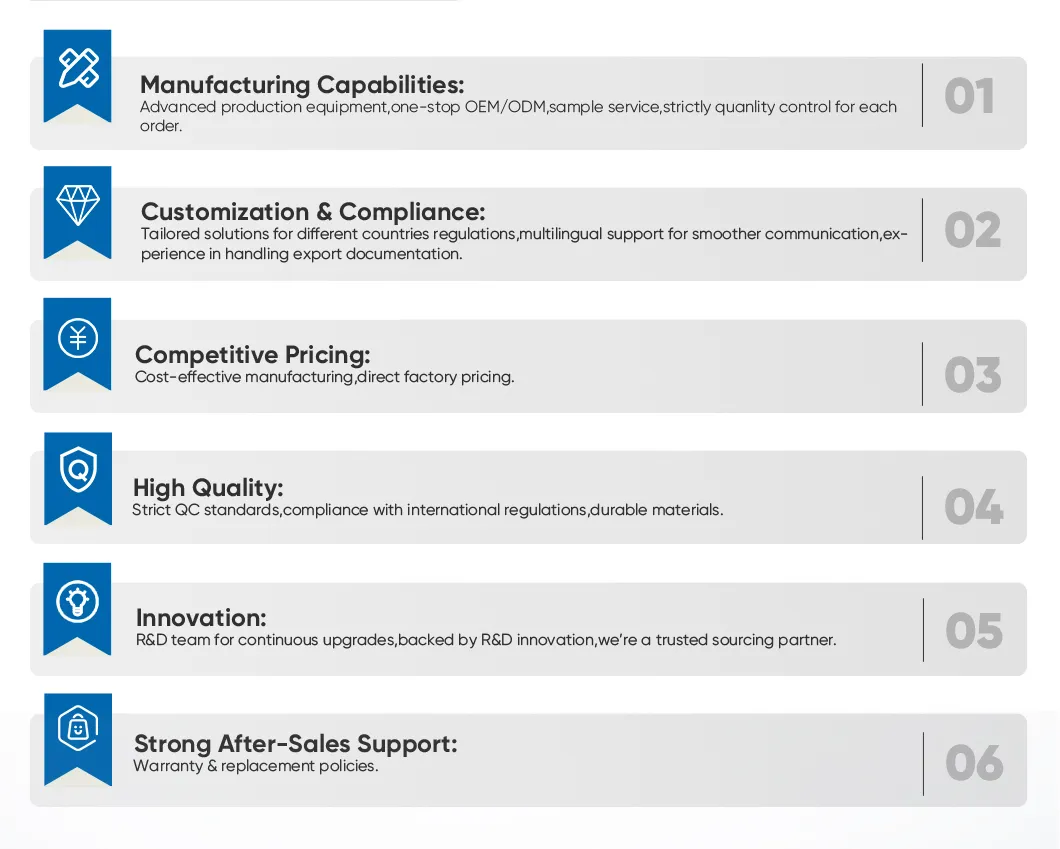Click the Warranty & replacement policies text
The image size is (1060, 849).
(256, 767)
